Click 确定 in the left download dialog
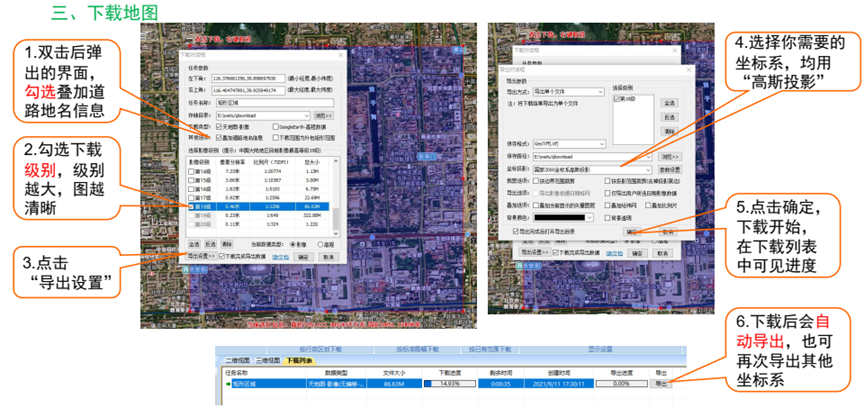 [x=303, y=257]
